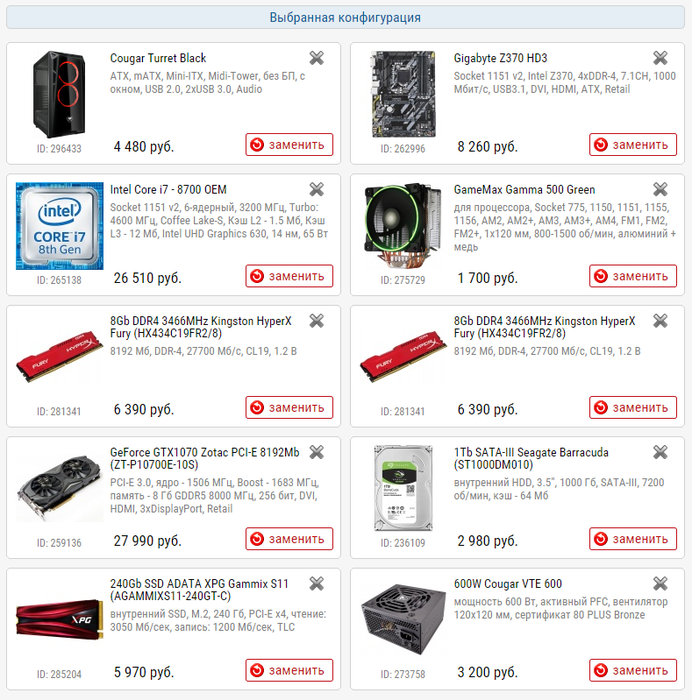This screenshot has height=700, width=692.
Task: Replace the GeForce GTX1070 Zotac graphics card
Action: click(x=289, y=539)
